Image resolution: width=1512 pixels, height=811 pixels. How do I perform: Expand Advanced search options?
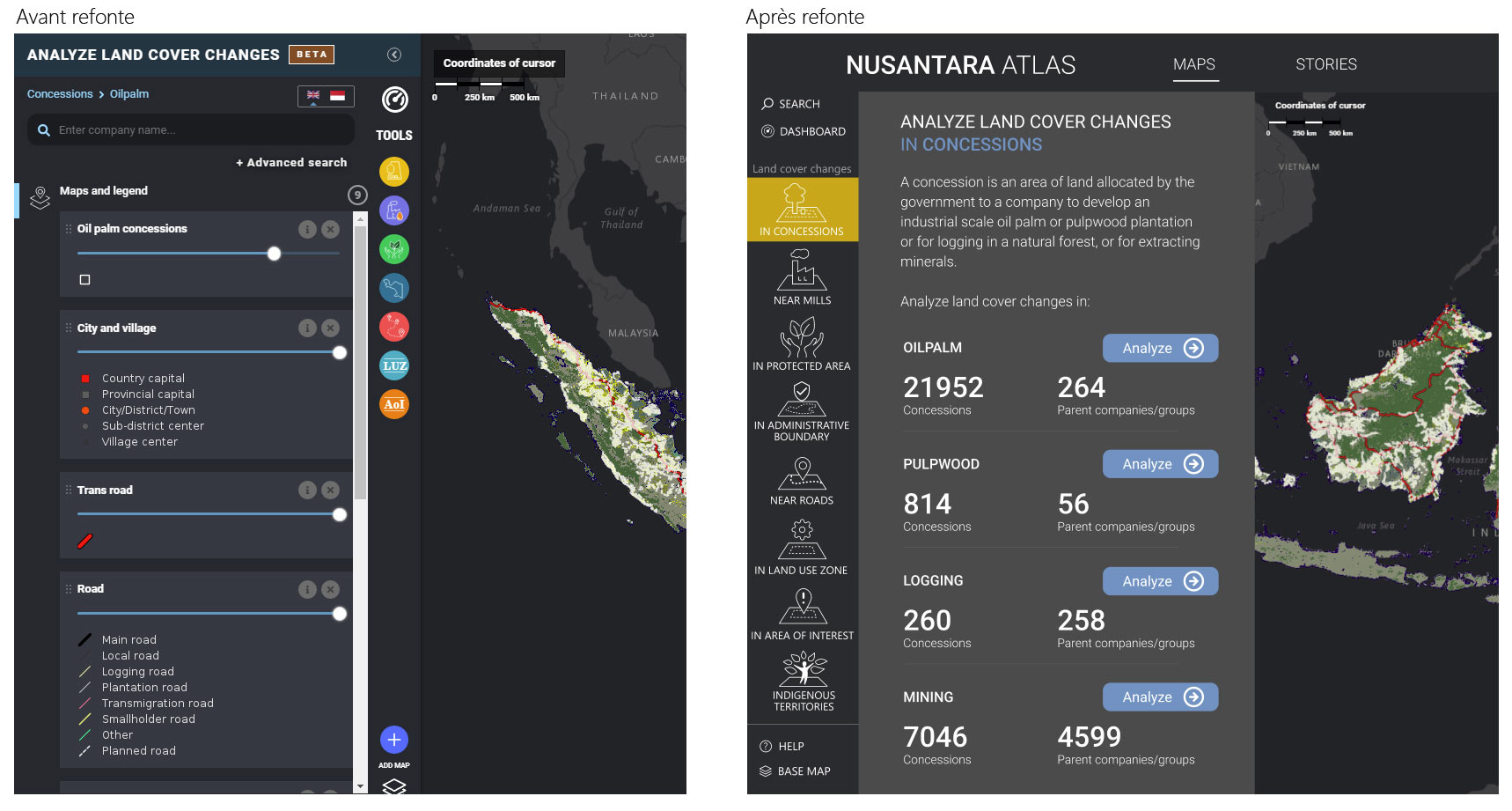pos(291,163)
